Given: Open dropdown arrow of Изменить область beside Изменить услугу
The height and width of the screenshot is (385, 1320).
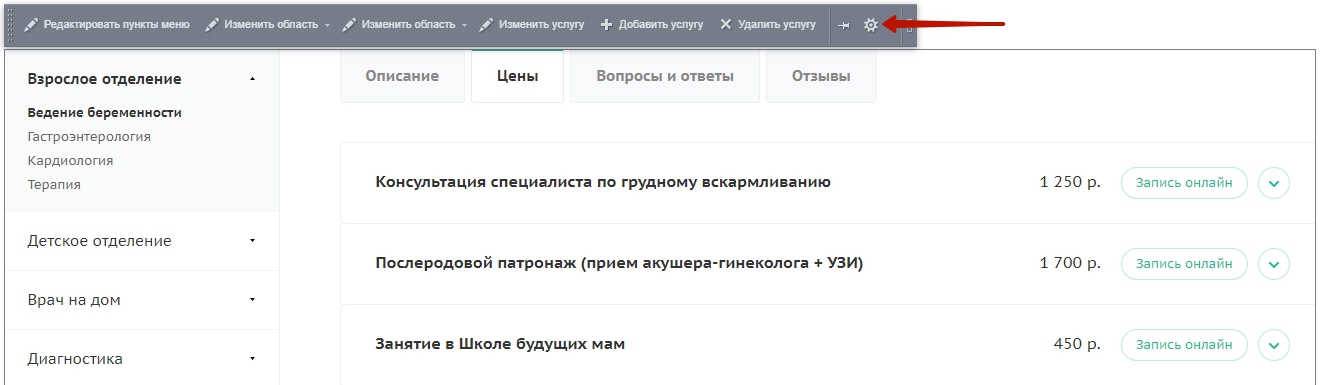Looking at the screenshot, I should [465, 25].
